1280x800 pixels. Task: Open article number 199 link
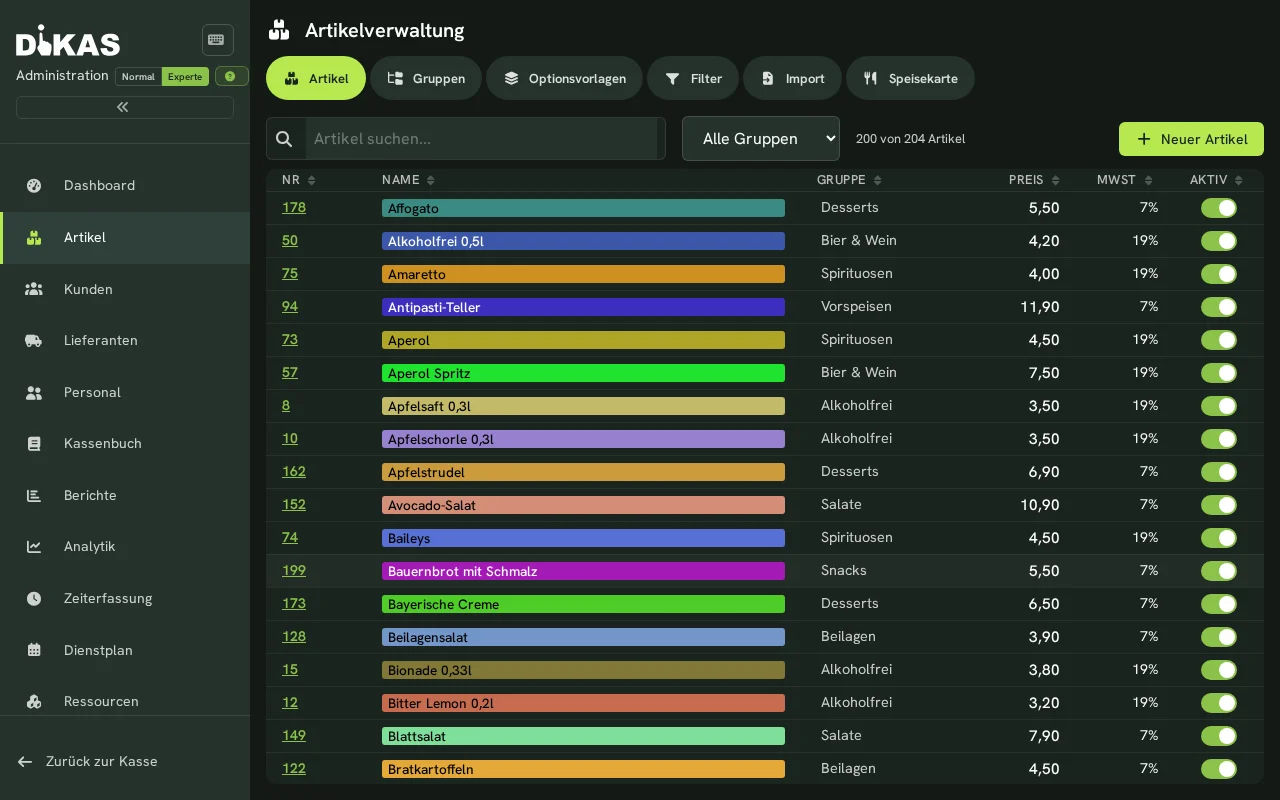coord(294,571)
